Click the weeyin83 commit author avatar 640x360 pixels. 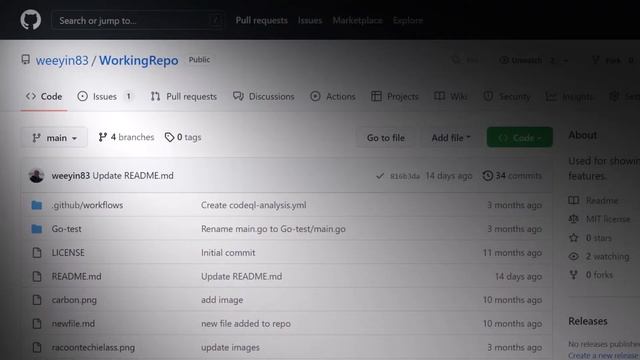click(x=36, y=176)
